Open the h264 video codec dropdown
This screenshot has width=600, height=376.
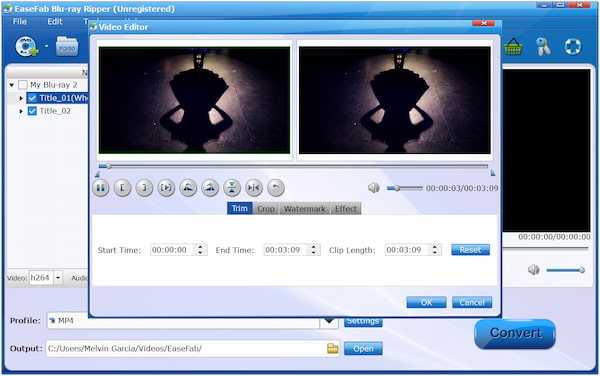pos(58,278)
